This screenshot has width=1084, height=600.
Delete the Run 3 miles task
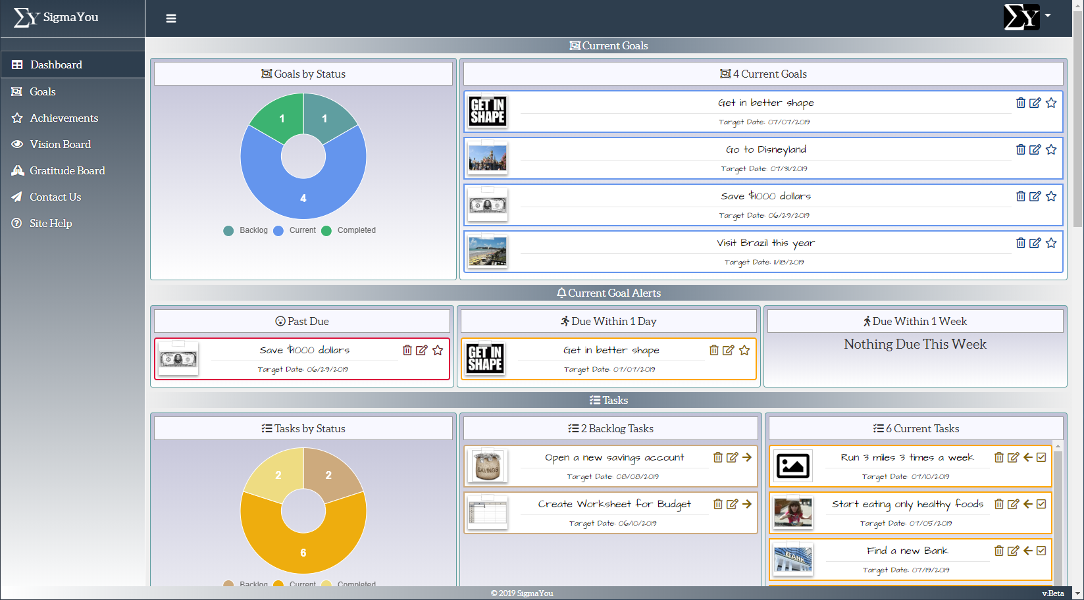999,458
